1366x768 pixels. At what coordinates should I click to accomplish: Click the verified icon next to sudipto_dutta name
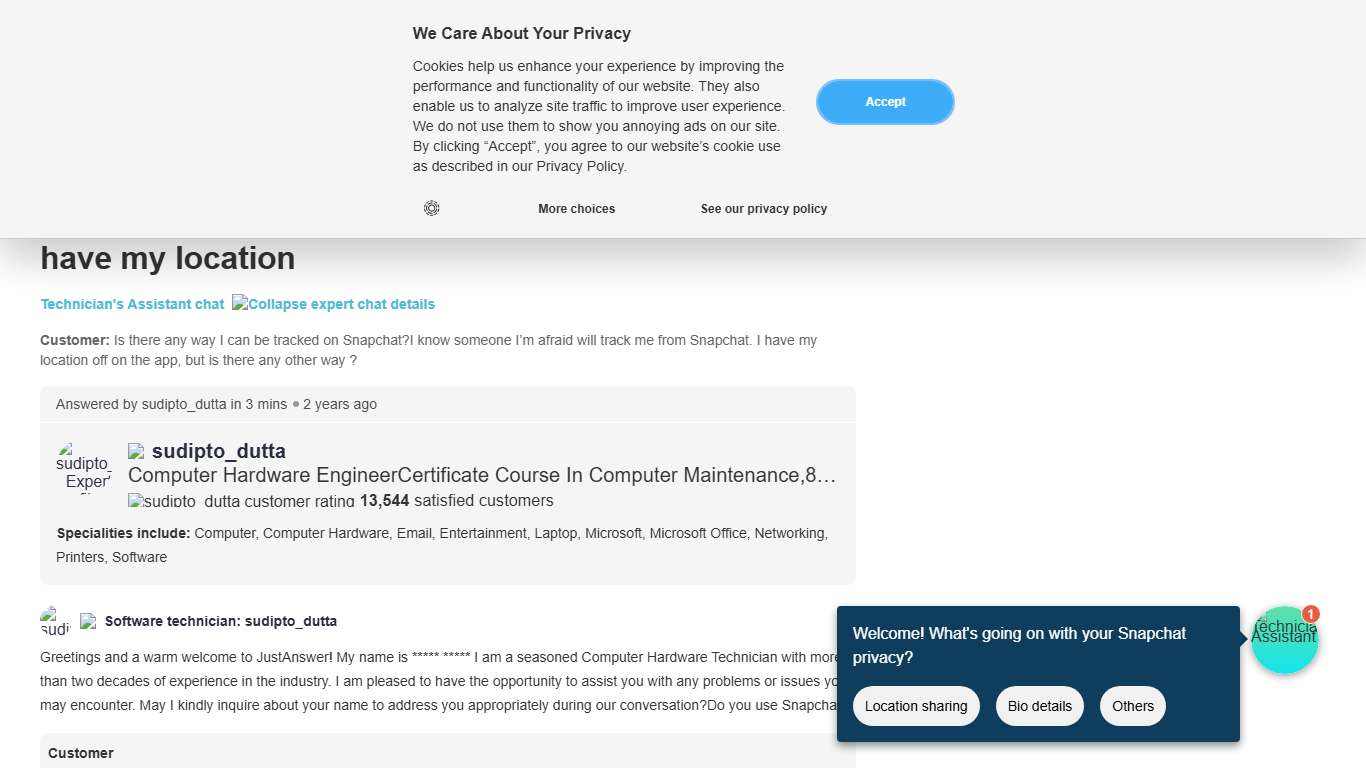click(x=136, y=452)
